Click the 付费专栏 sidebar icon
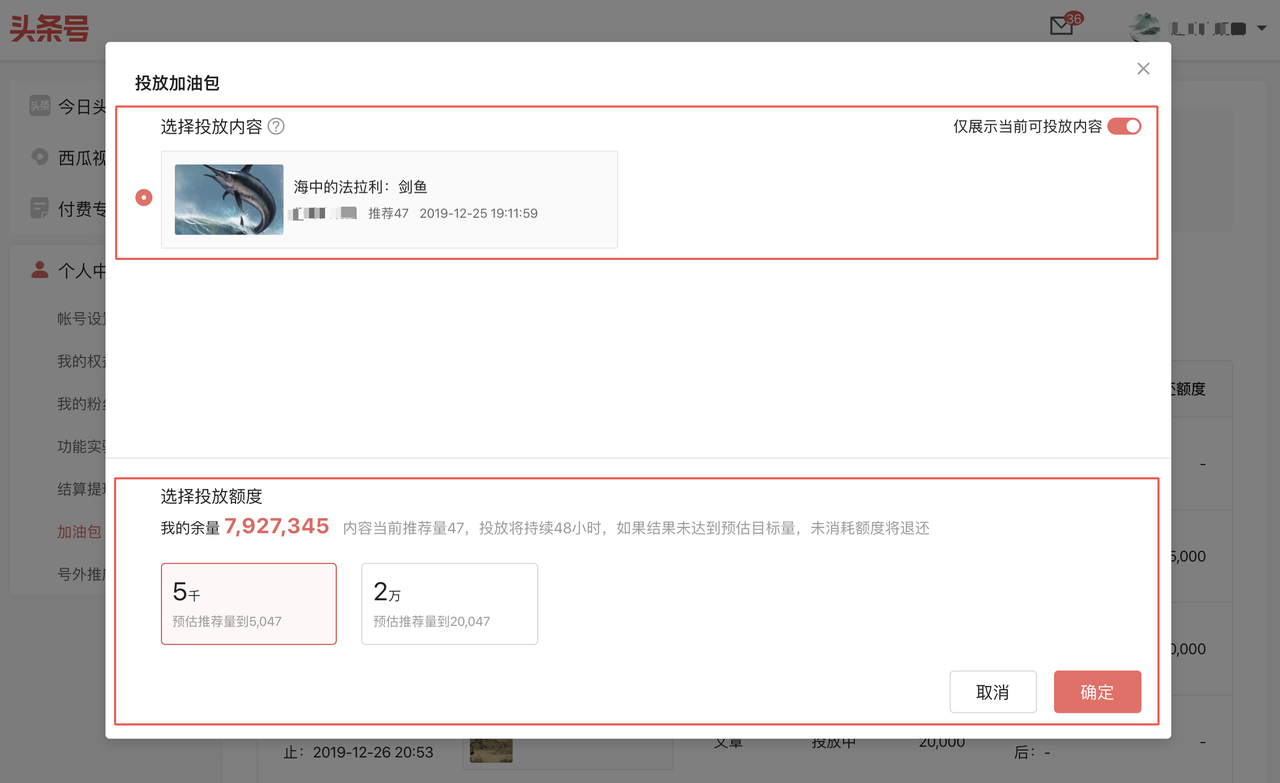The width and height of the screenshot is (1280, 783). (39, 209)
